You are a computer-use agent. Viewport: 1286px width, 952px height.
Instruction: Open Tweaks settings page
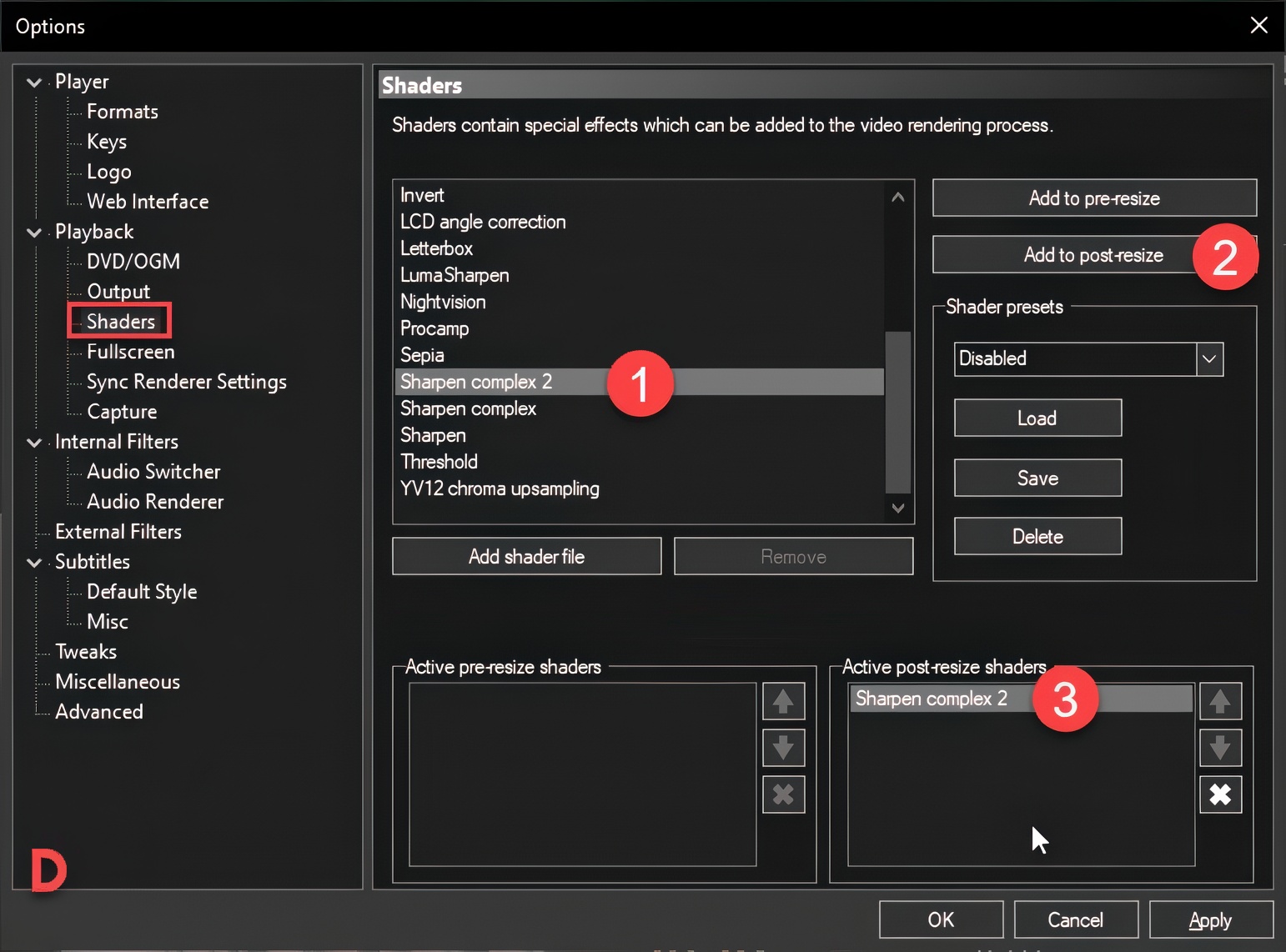pos(86,652)
